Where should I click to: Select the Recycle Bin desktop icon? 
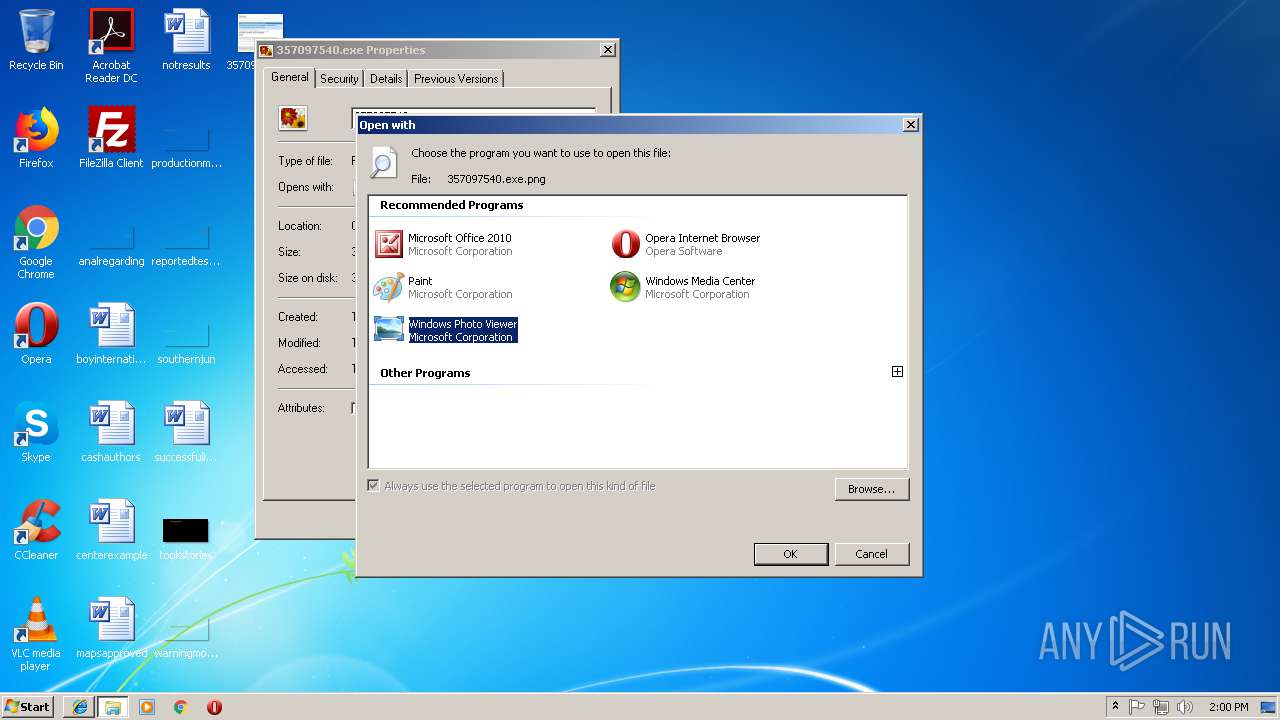point(36,40)
